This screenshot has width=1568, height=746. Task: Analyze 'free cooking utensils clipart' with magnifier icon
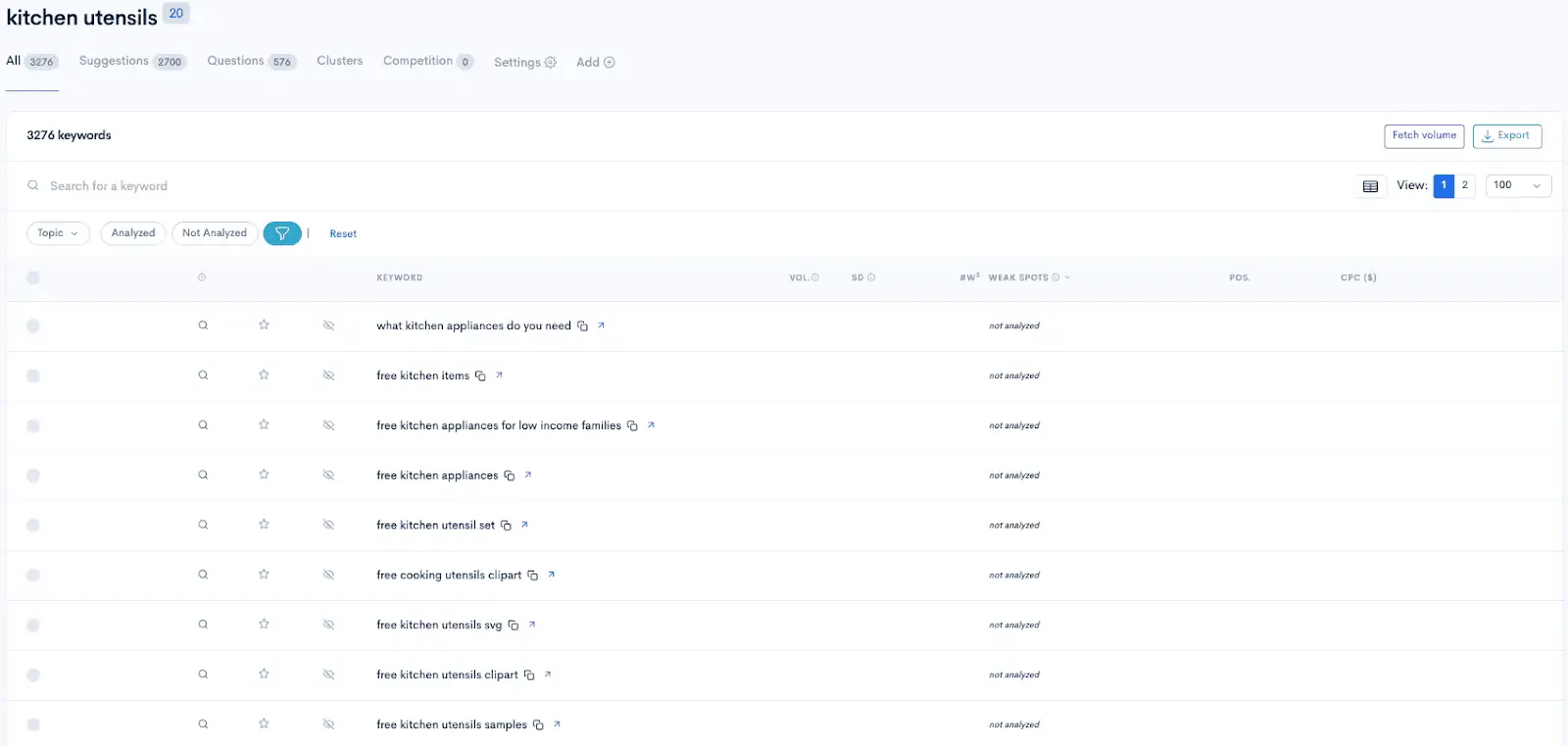click(x=203, y=574)
